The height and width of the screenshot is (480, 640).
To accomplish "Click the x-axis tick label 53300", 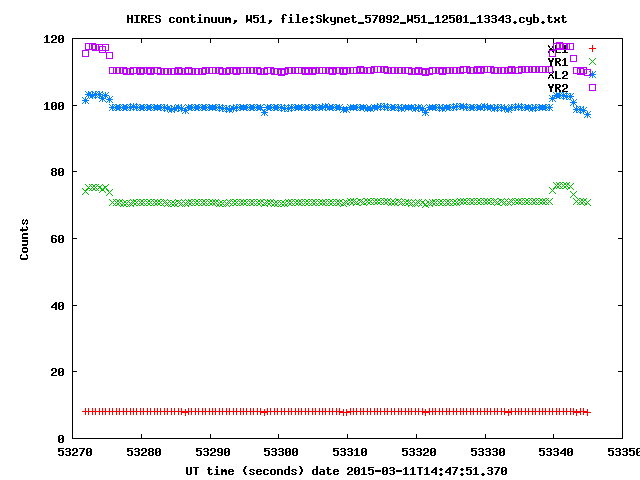I will pyautogui.click(x=281, y=452).
